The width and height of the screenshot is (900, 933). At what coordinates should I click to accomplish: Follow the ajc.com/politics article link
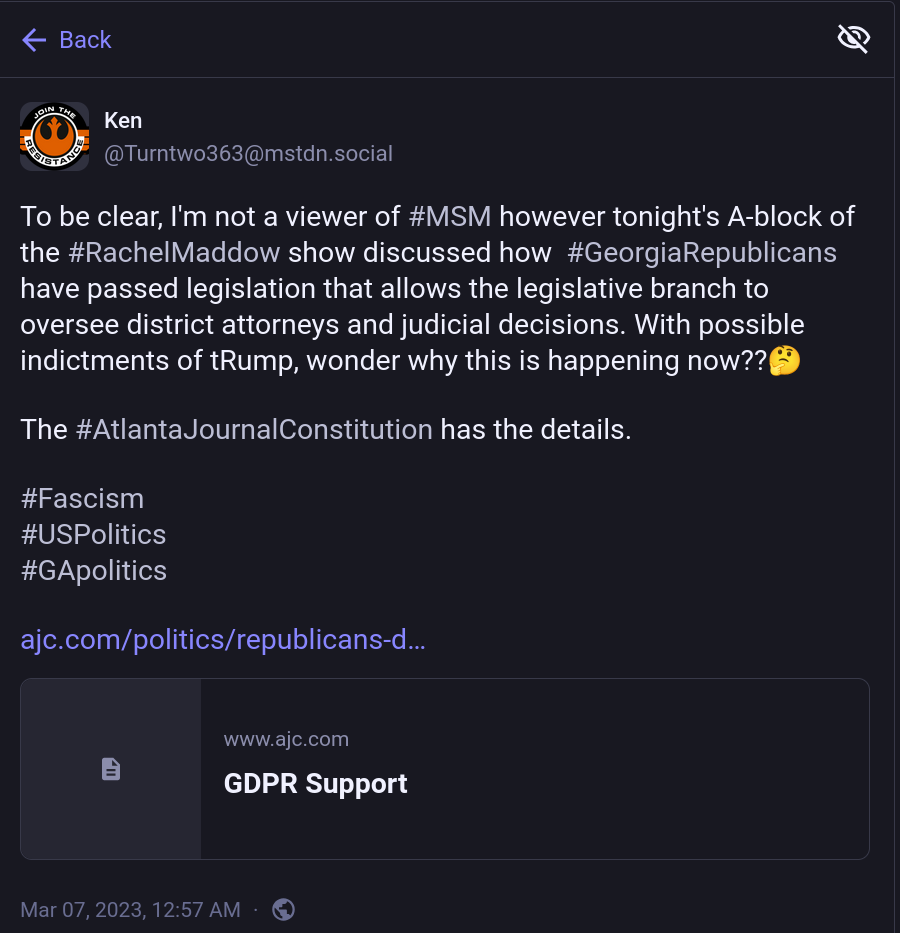point(223,640)
